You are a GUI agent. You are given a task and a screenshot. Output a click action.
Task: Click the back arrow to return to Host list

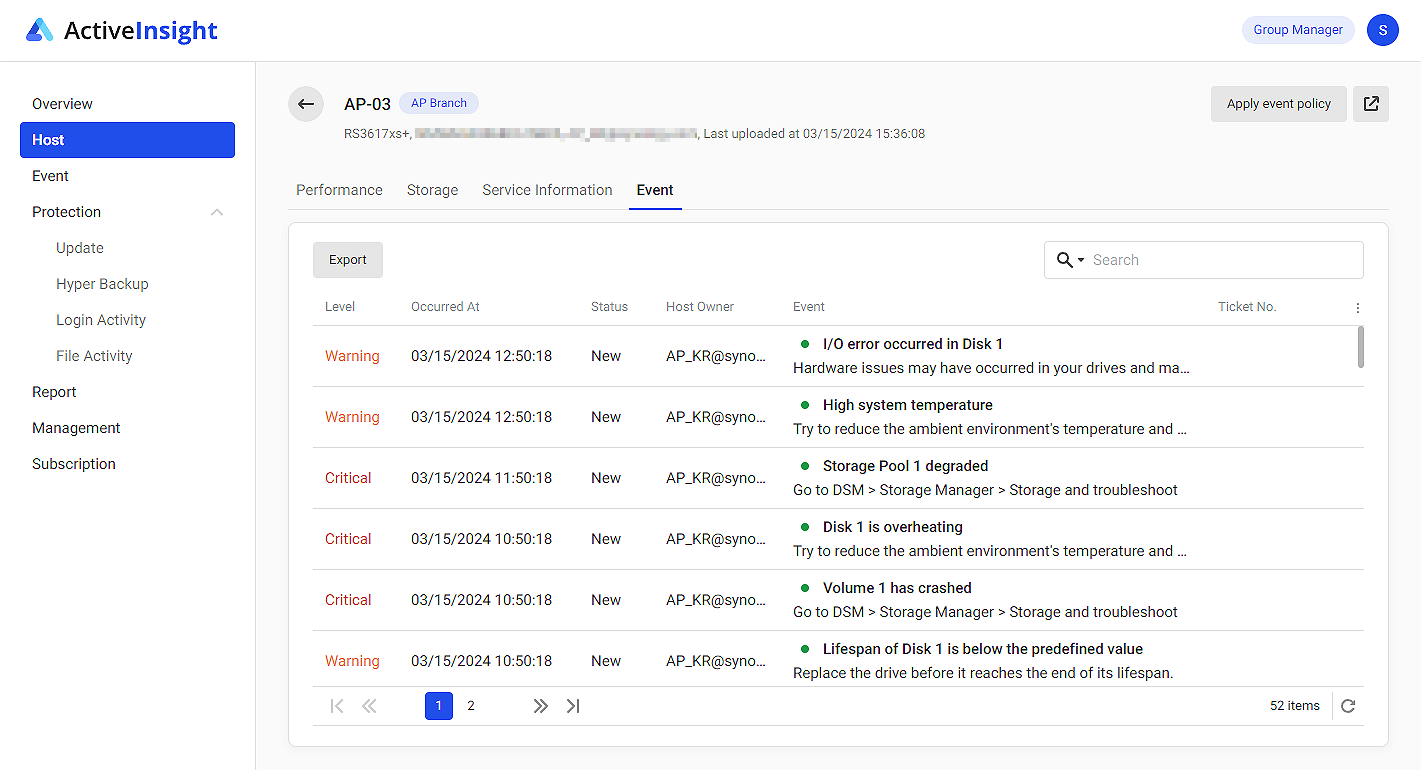pos(306,104)
